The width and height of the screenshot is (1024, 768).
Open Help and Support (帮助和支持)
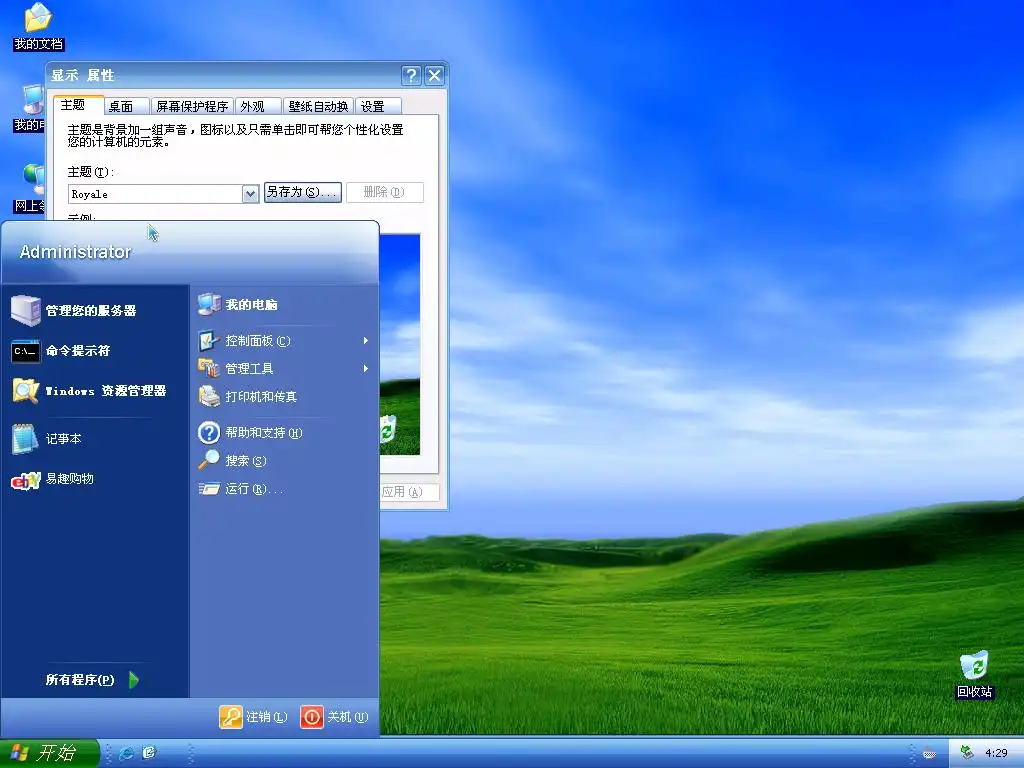[x=250, y=432]
